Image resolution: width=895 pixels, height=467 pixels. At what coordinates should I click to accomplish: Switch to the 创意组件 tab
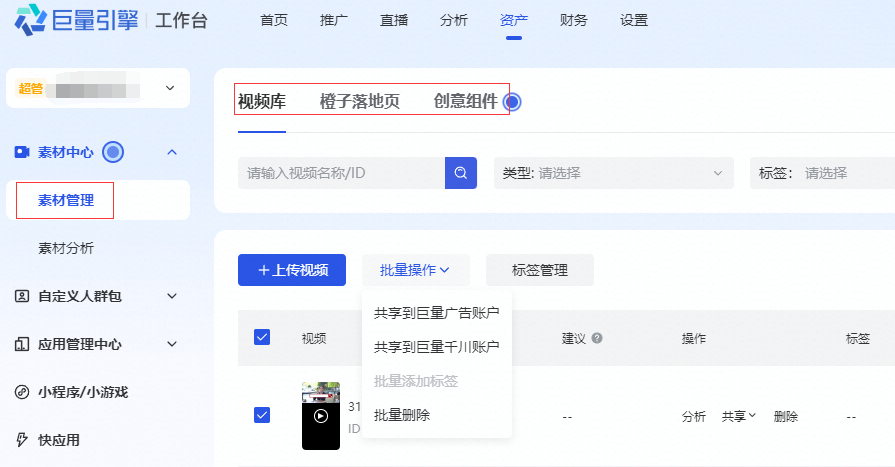pyautogui.click(x=466, y=102)
